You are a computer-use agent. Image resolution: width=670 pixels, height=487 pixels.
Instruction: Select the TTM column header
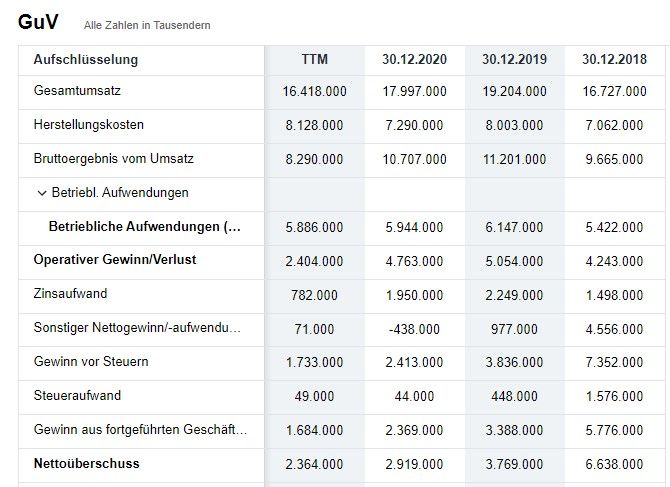click(x=314, y=60)
